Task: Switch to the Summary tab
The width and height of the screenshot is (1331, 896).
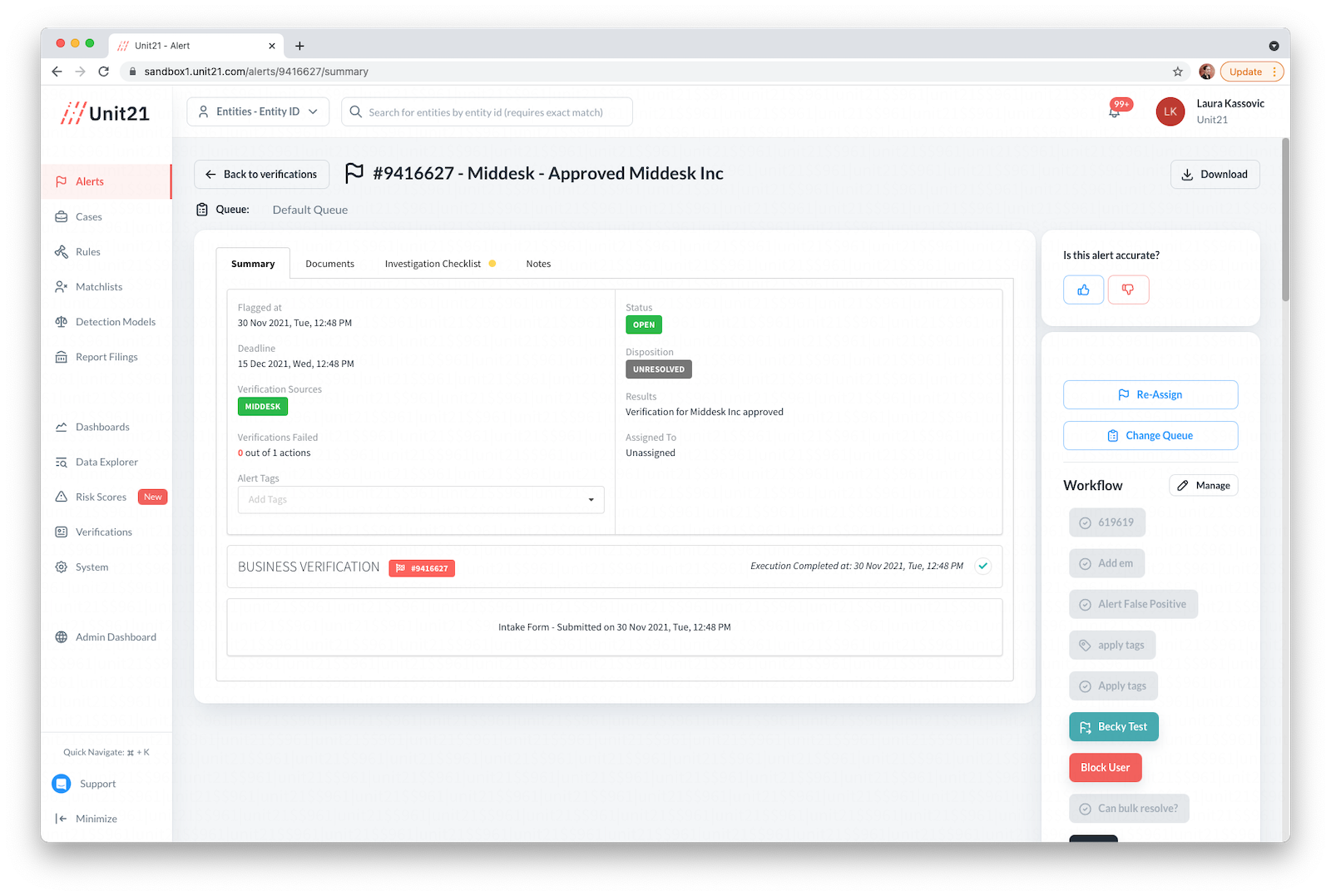Action: 253,264
